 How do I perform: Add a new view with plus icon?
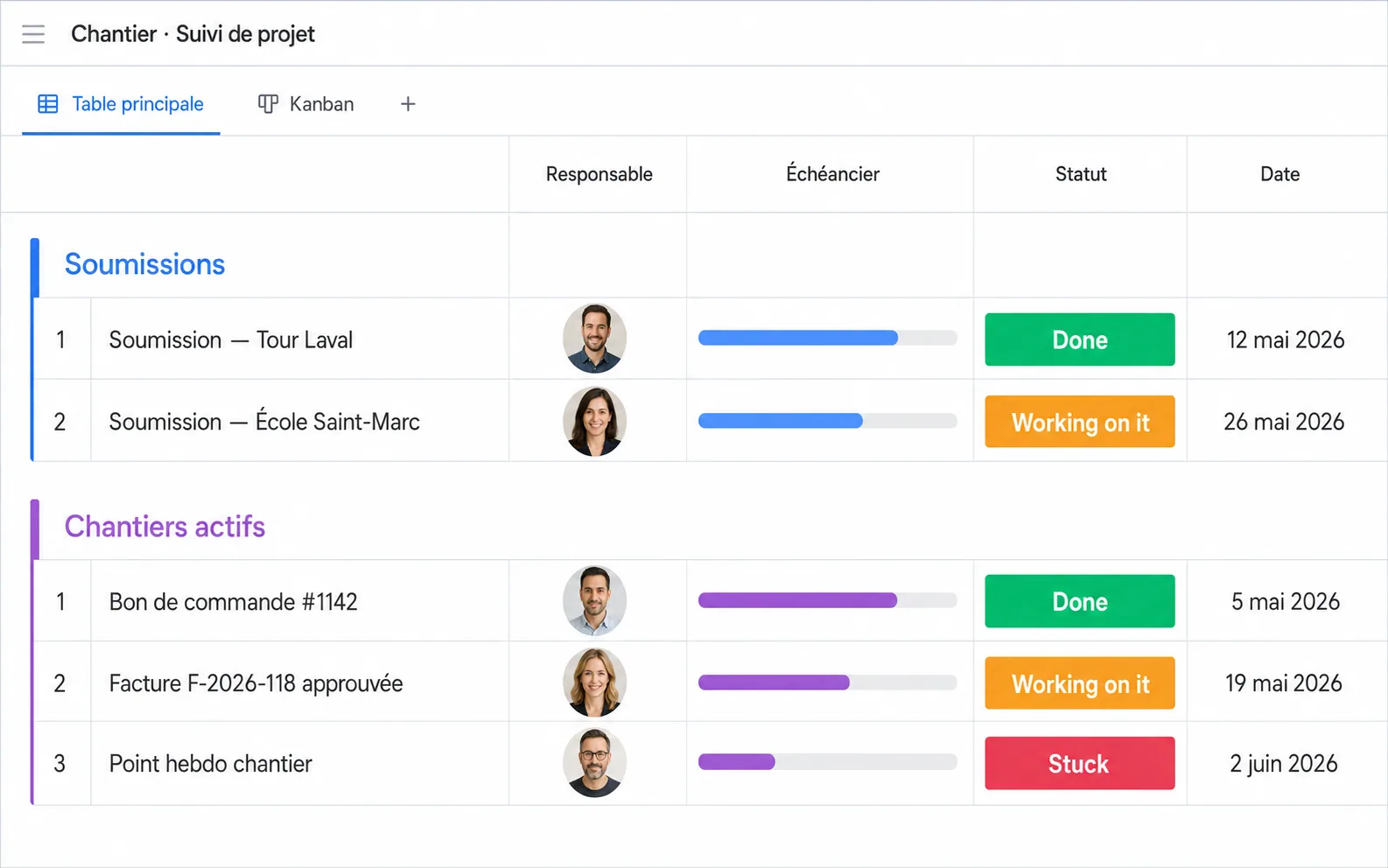pos(408,104)
